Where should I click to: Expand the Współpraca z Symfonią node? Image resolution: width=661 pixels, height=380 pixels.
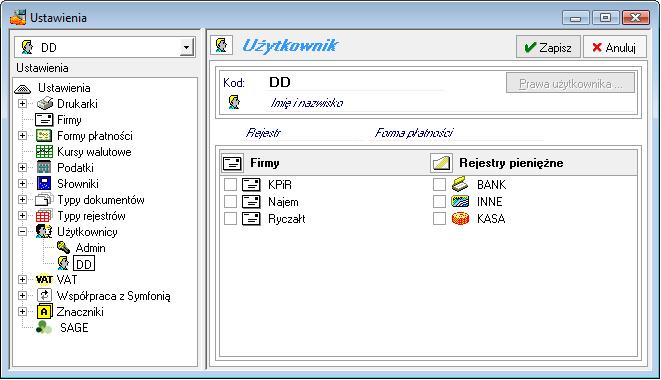click(22, 296)
